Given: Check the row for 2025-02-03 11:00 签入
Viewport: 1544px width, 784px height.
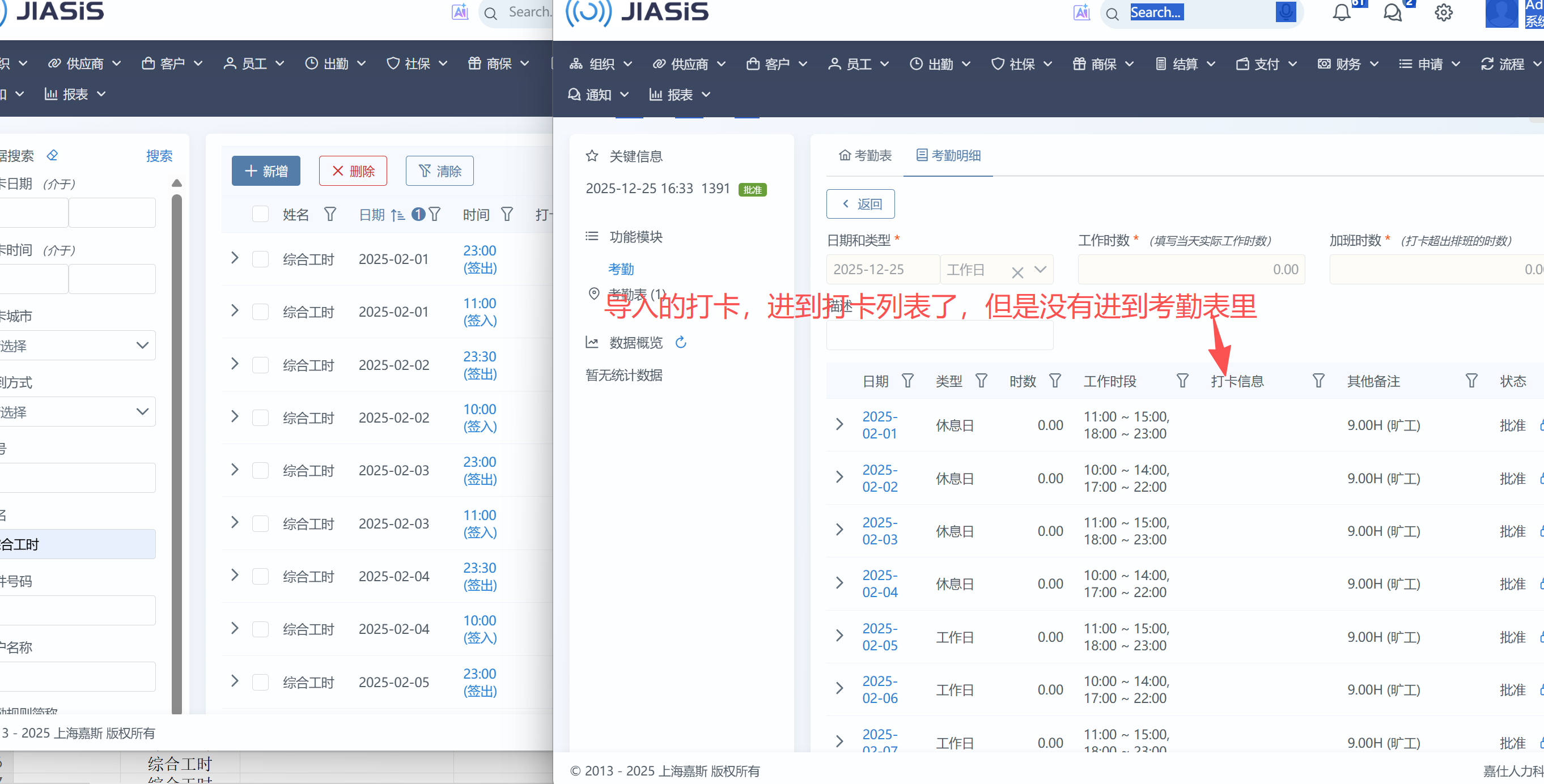Looking at the screenshot, I should 260,524.
